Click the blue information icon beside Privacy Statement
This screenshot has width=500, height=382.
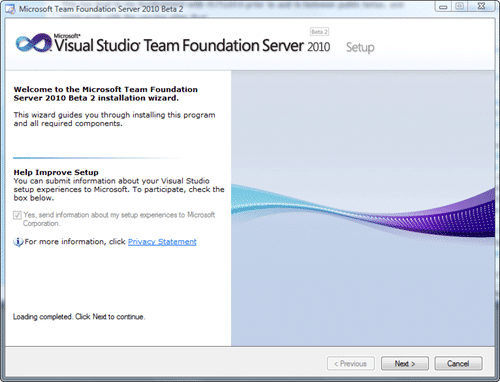pos(18,242)
